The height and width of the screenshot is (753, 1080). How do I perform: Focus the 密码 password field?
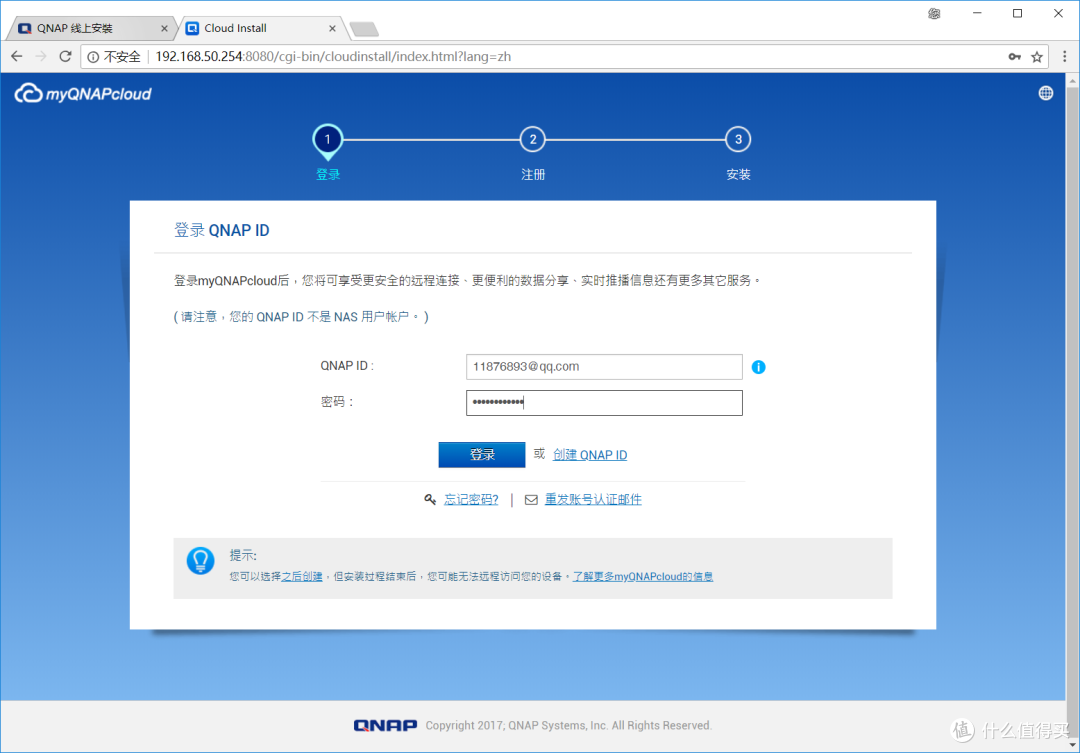[604, 402]
